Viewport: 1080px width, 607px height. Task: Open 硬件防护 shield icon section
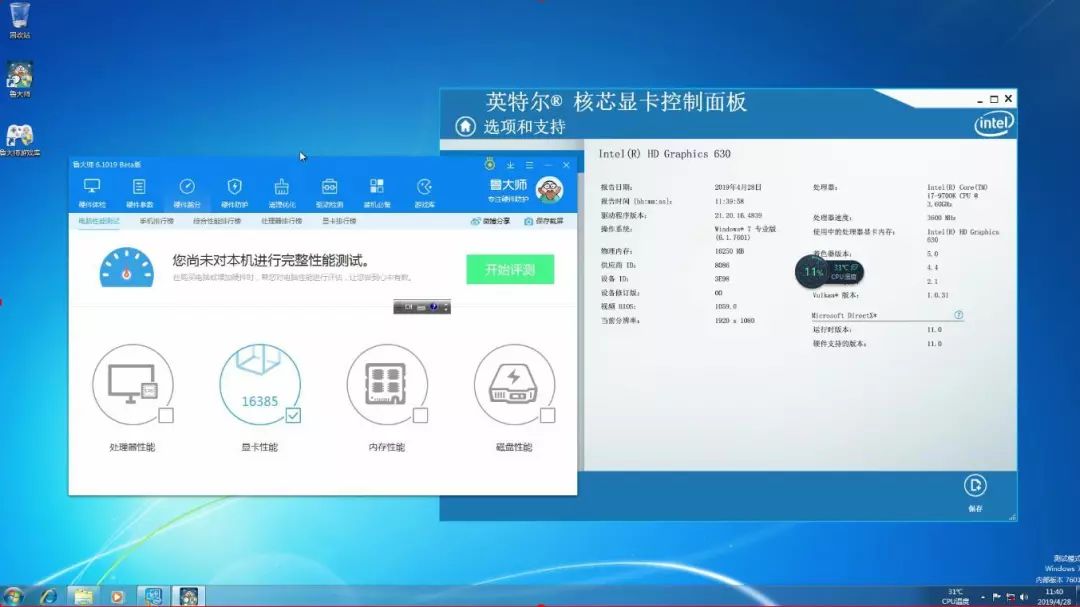point(234,192)
